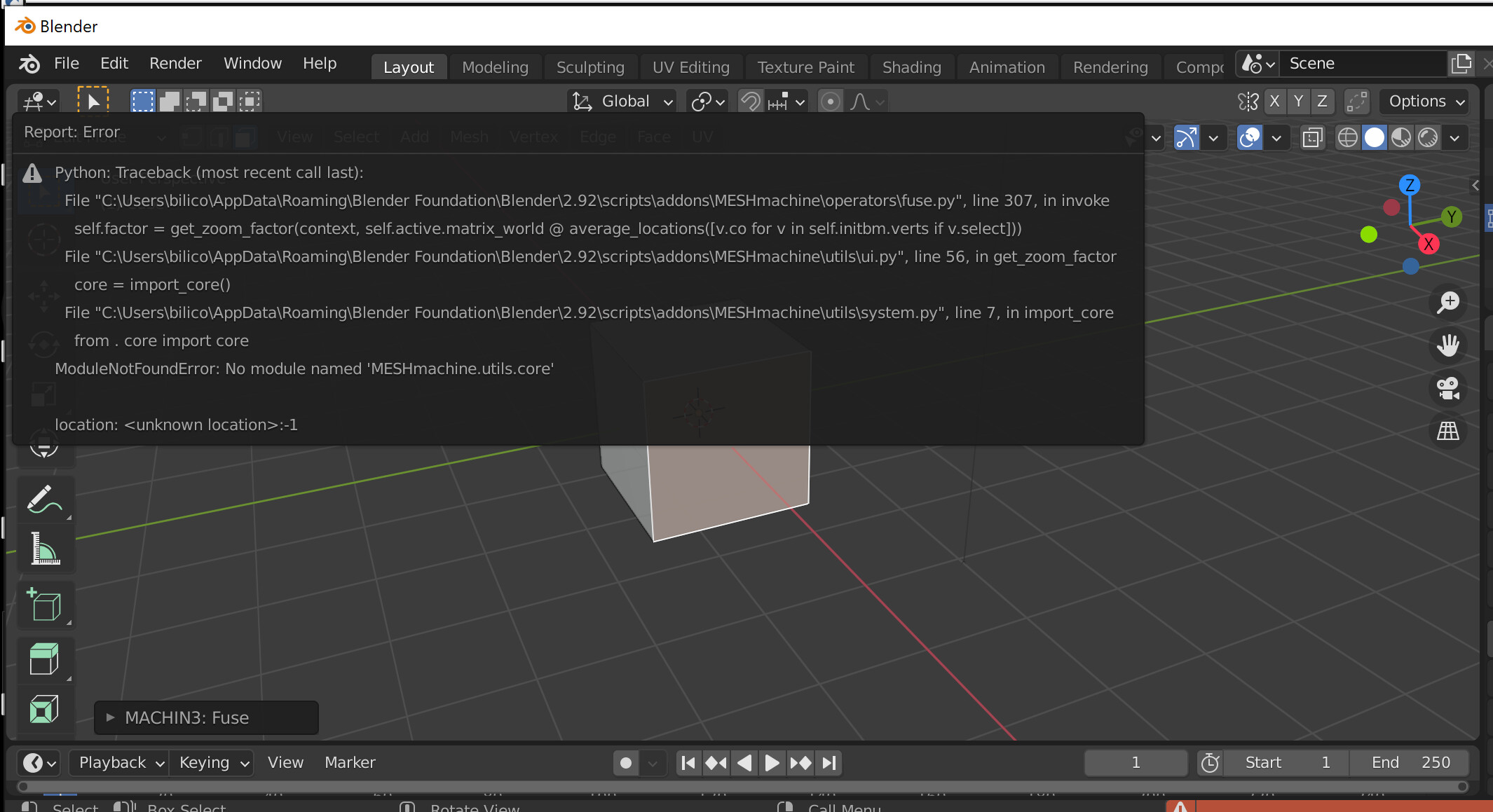This screenshot has width=1493, height=812.
Task: Open the Keying dropdown
Action: pyautogui.click(x=212, y=762)
